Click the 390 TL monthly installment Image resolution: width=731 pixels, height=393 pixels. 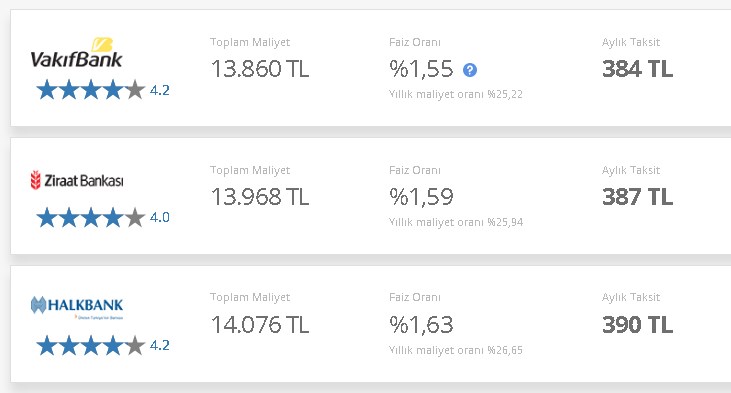637,324
